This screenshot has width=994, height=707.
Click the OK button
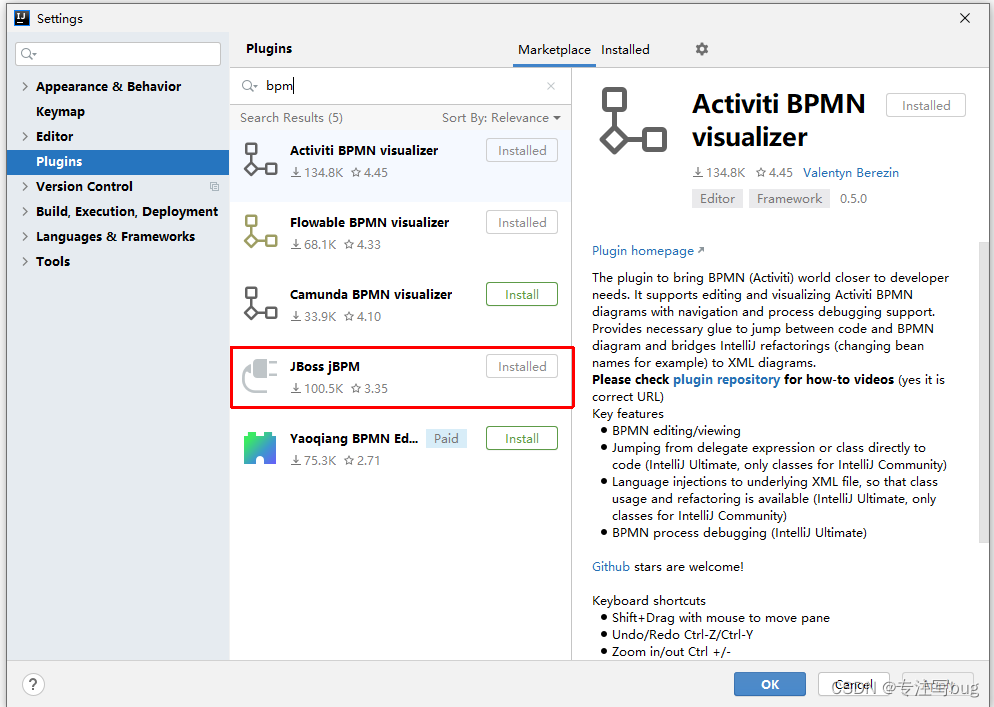[x=769, y=684]
